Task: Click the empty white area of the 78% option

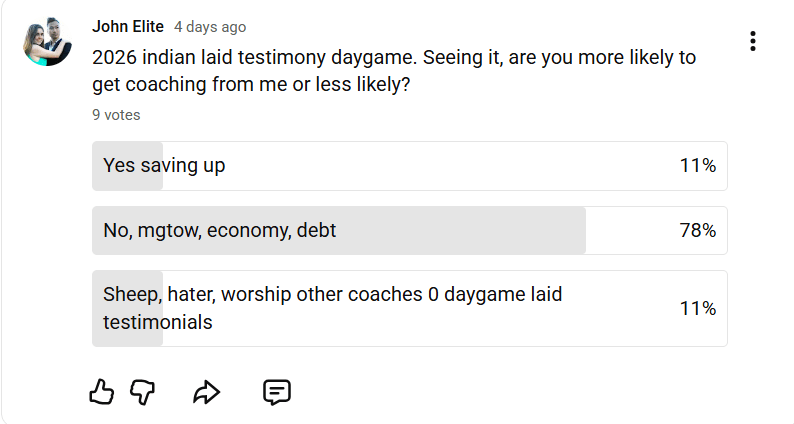Action: coord(630,231)
